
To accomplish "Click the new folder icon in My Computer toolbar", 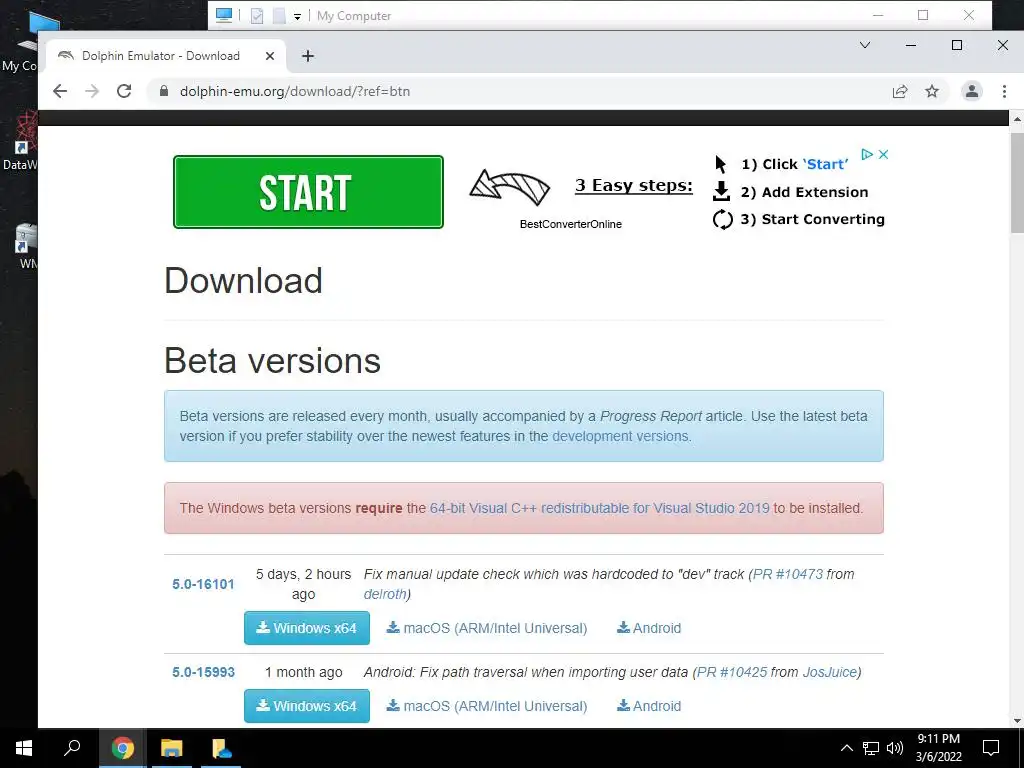I will pos(279,16).
